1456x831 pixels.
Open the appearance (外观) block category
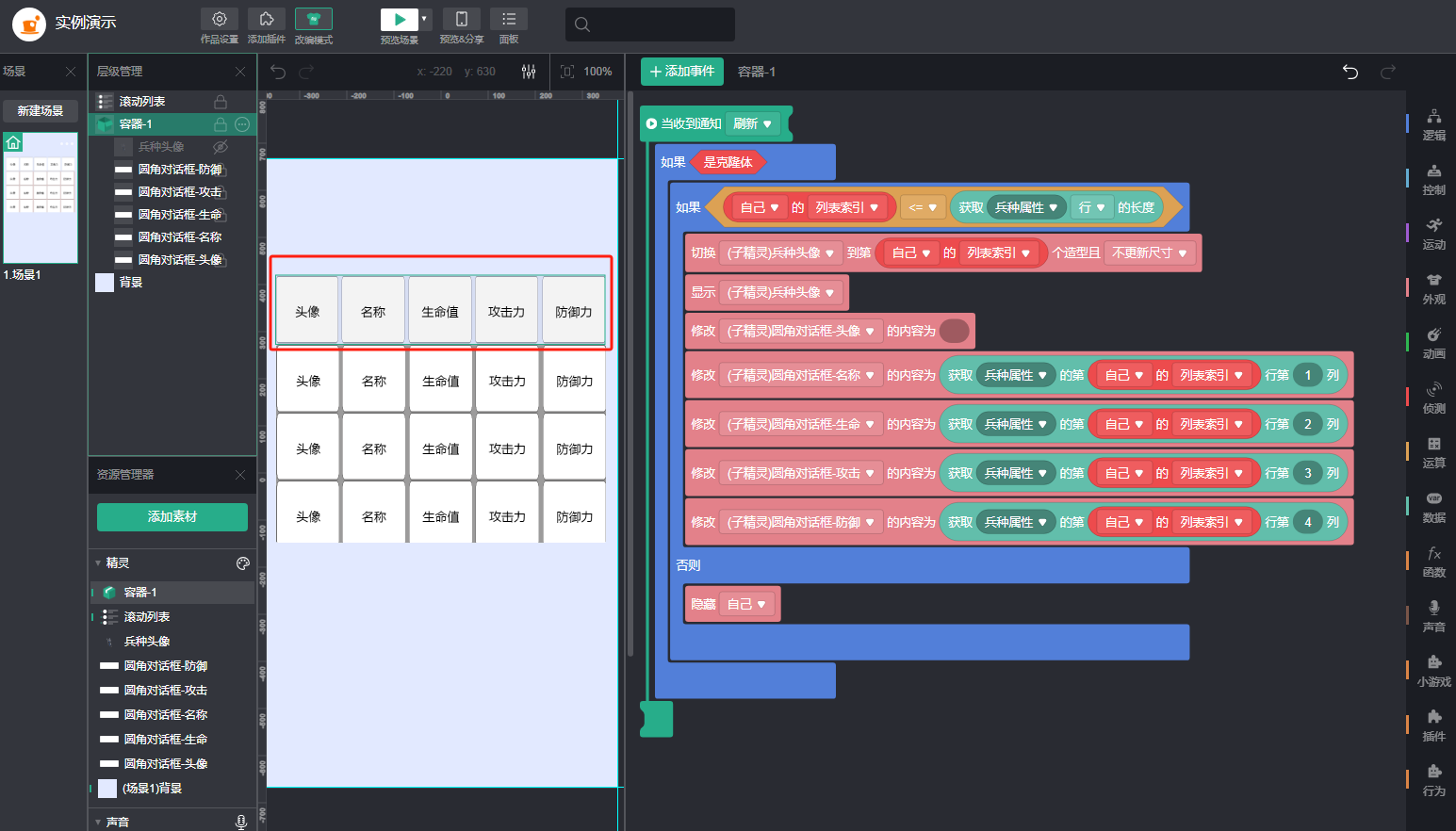1433,288
